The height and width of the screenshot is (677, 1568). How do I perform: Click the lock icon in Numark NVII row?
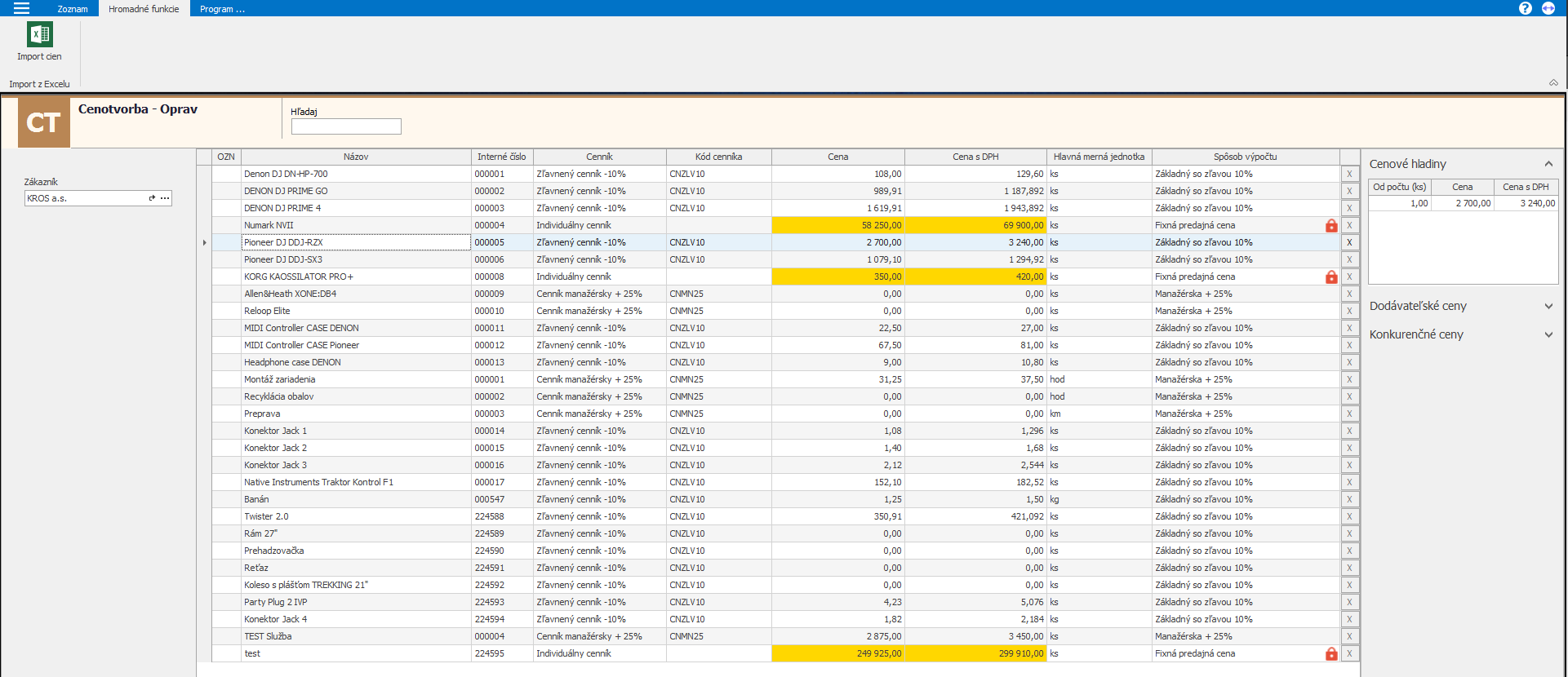pos(1331,225)
